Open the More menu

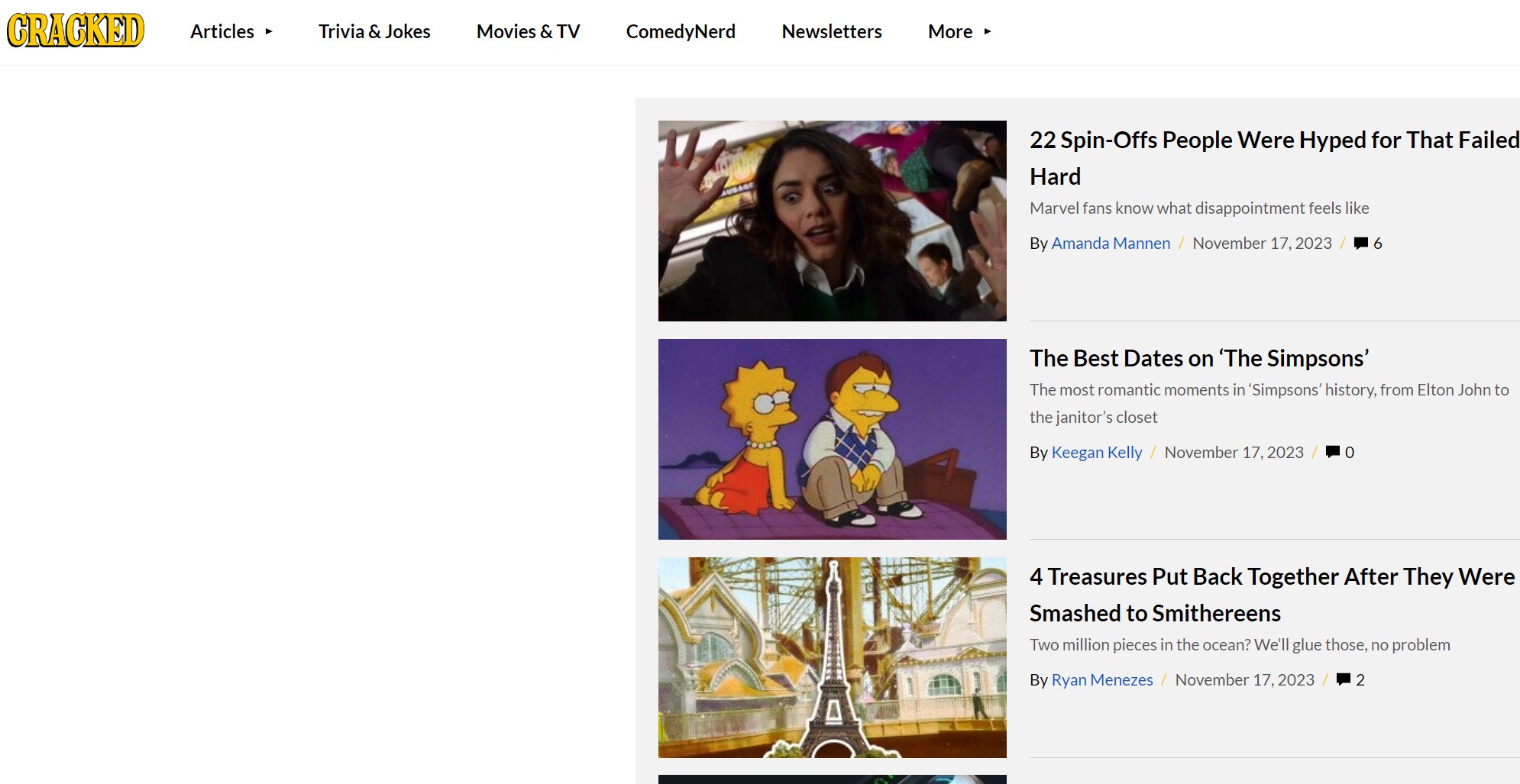[950, 31]
